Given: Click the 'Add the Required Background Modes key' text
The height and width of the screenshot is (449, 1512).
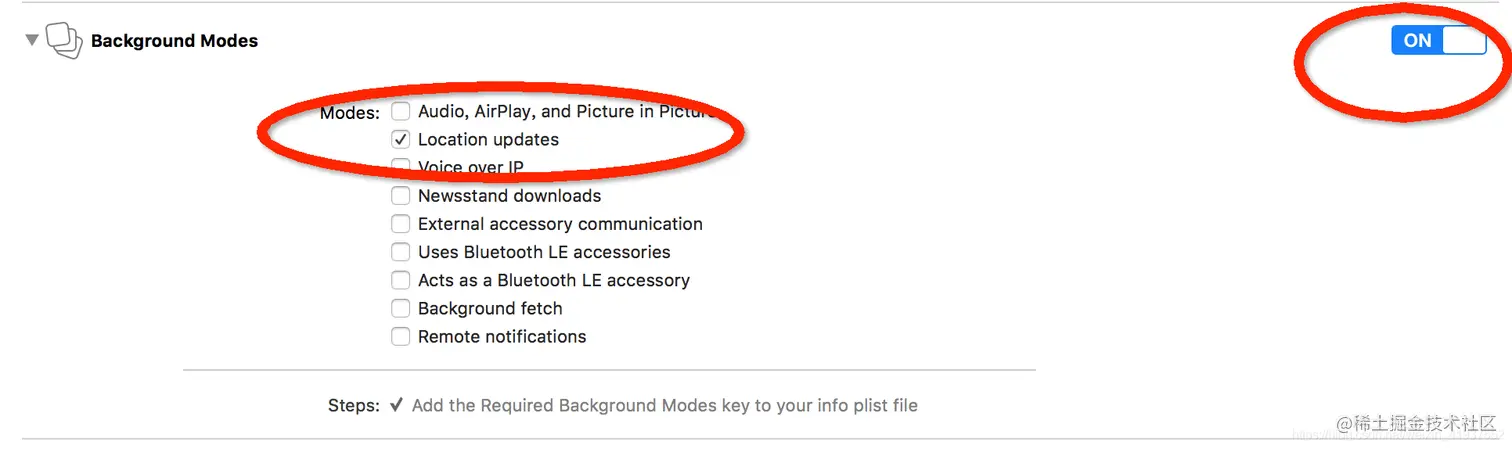Looking at the screenshot, I should 664,405.
